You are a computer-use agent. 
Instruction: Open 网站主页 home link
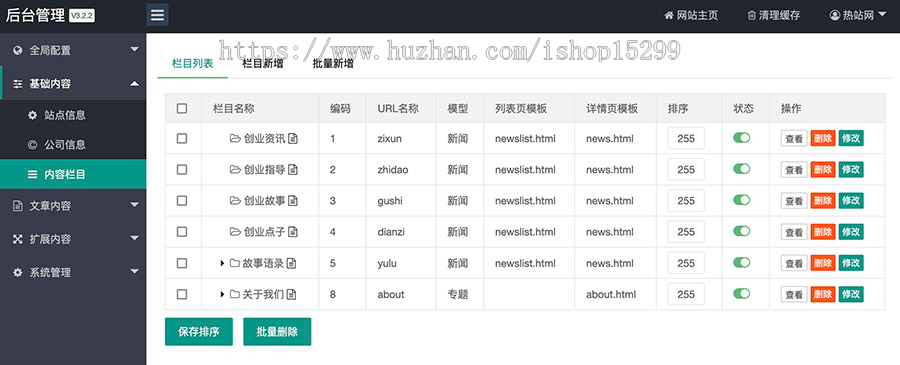click(x=691, y=15)
